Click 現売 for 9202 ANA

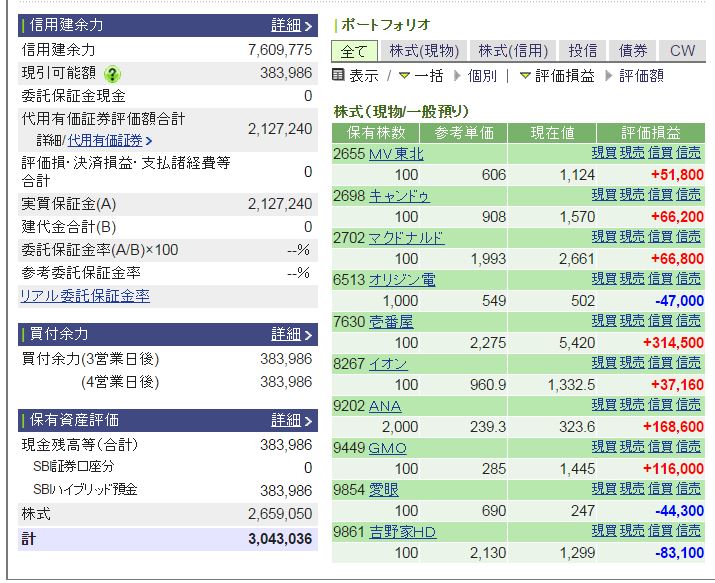click(x=632, y=405)
